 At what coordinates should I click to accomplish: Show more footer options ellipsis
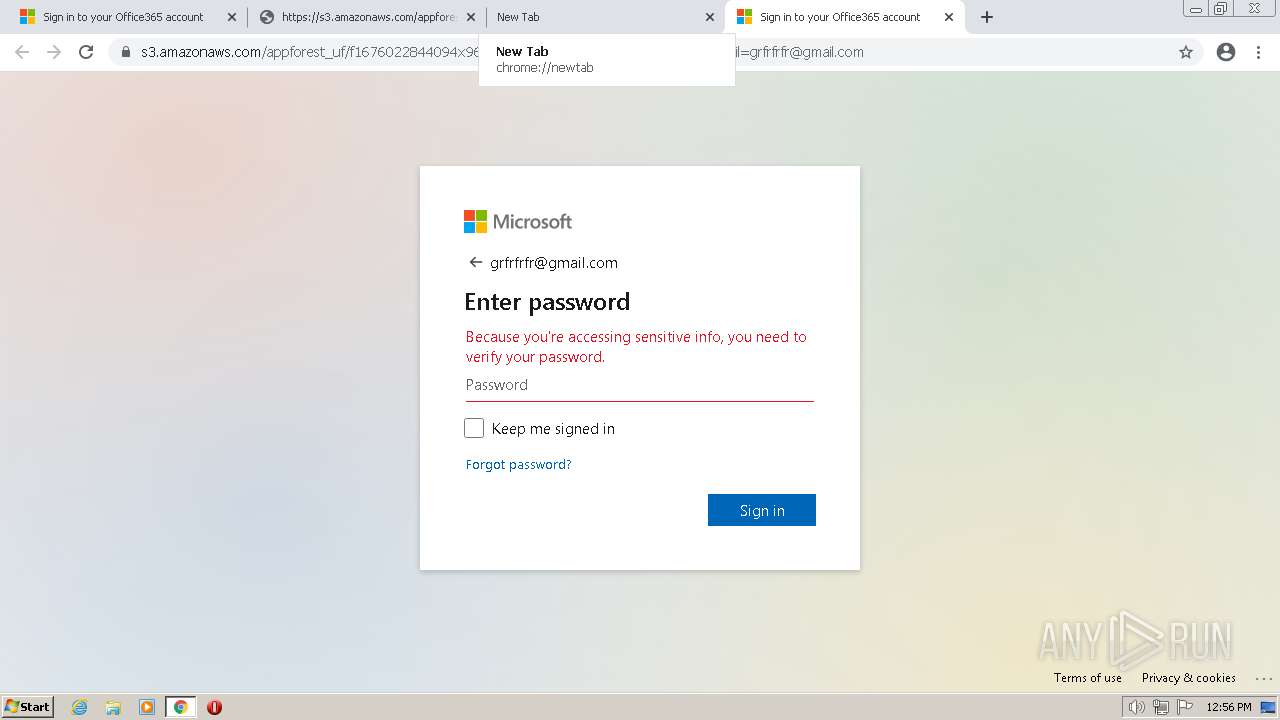click(x=1263, y=677)
